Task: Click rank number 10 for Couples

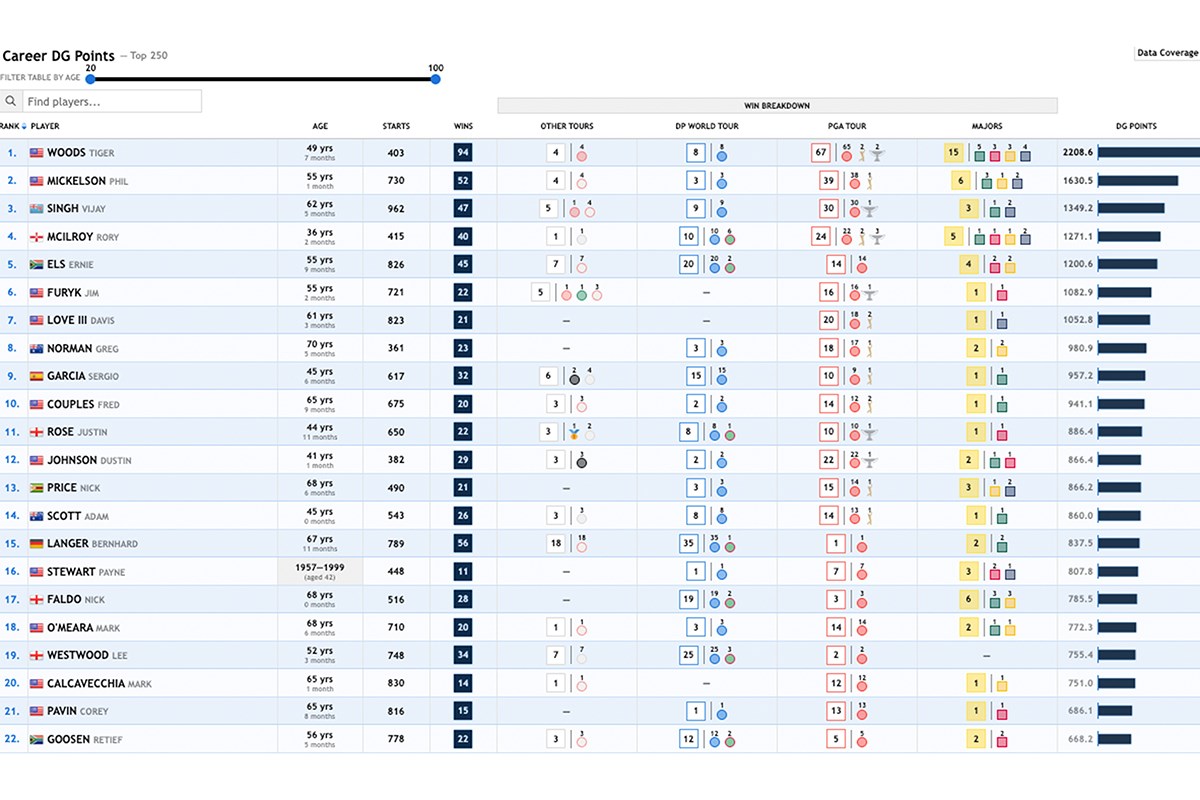Action: coord(11,405)
